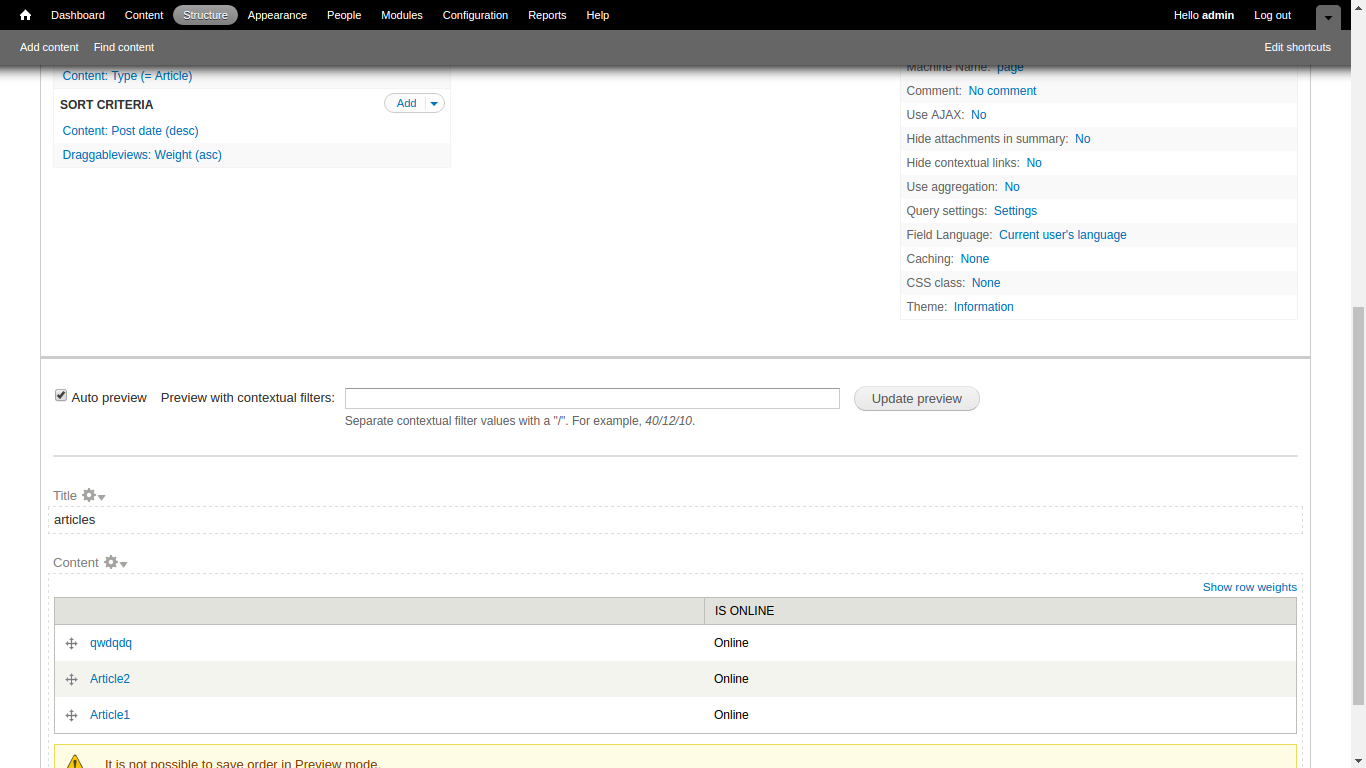The width and height of the screenshot is (1366, 768).
Task: Open the Appearance menu
Action: pos(277,15)
